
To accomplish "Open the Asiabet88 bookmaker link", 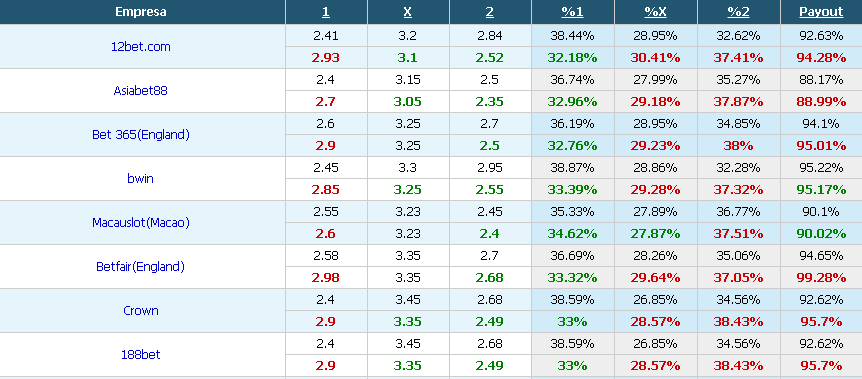I will (x=141, y=91).
